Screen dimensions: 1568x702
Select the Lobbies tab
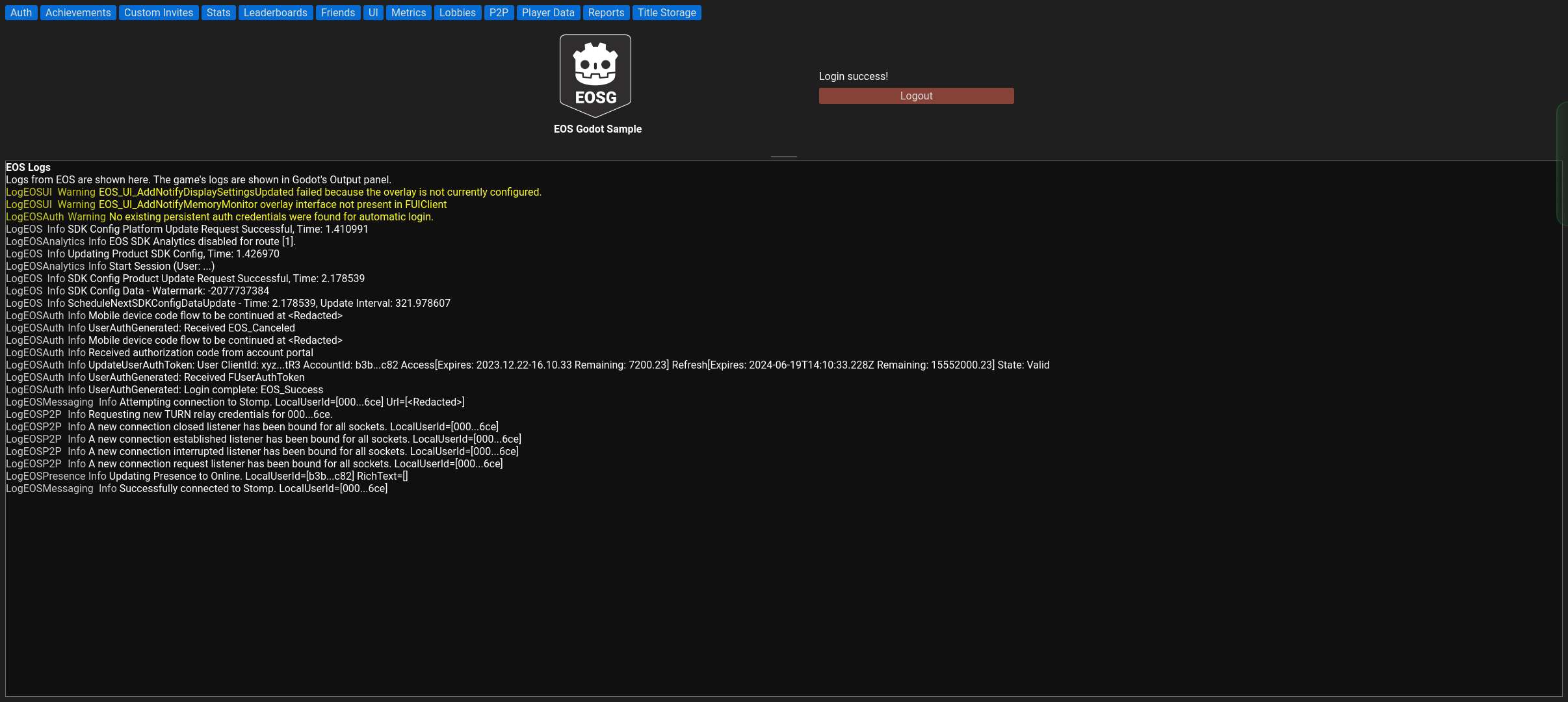(458, 13)
